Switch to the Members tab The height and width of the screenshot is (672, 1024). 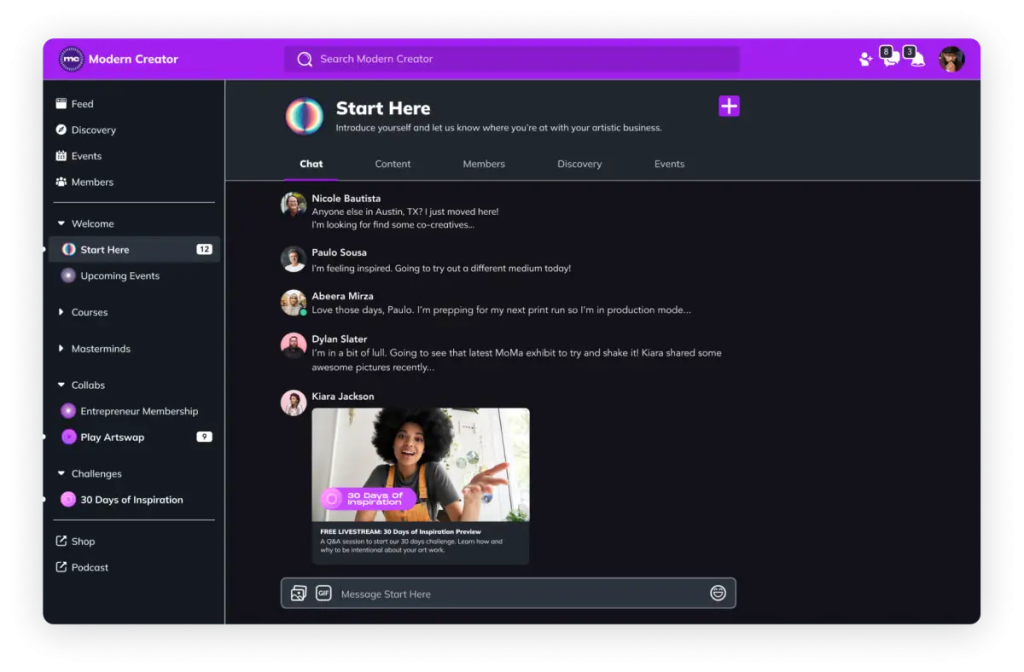(484, 164)
